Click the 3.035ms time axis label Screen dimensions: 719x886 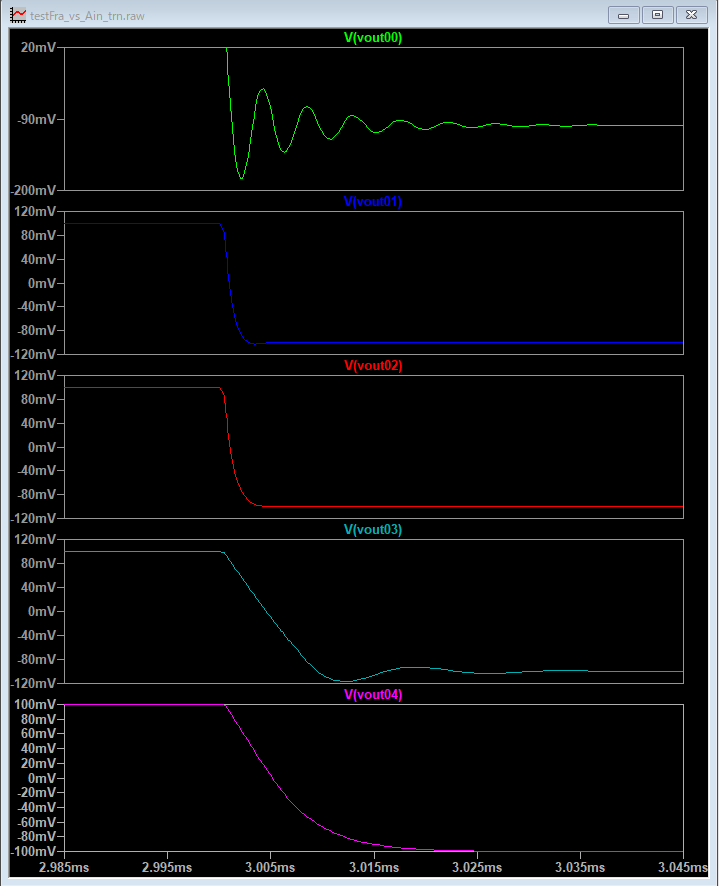tap(580, 867)
